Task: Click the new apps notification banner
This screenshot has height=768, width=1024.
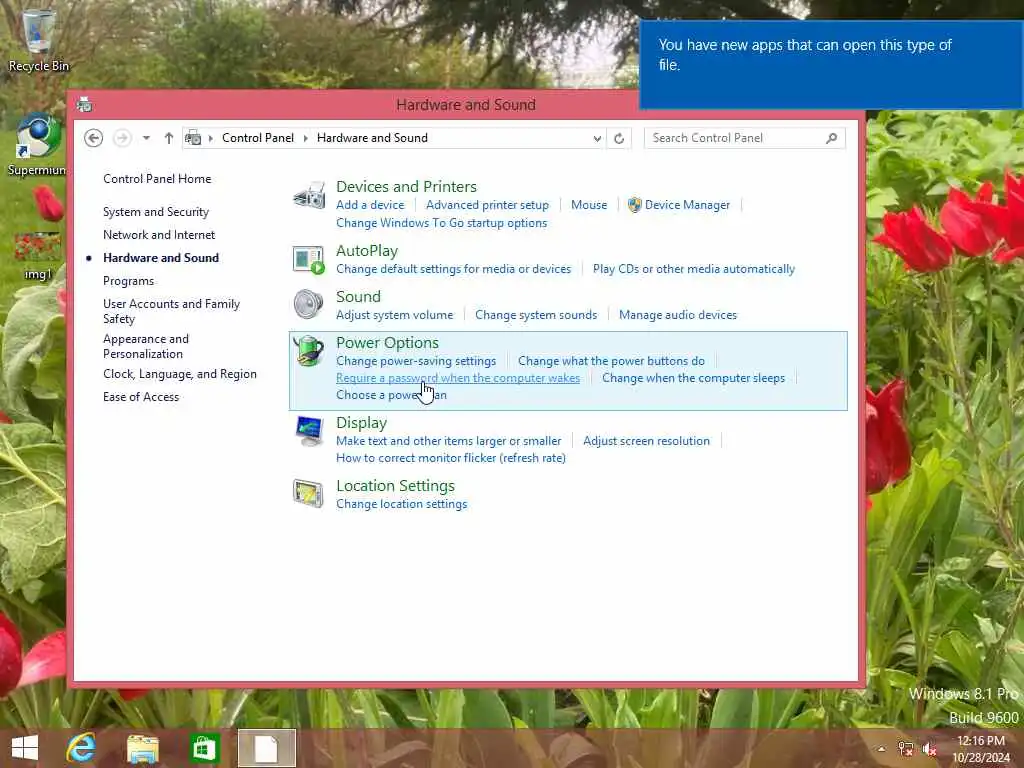Action: (831, 65)
